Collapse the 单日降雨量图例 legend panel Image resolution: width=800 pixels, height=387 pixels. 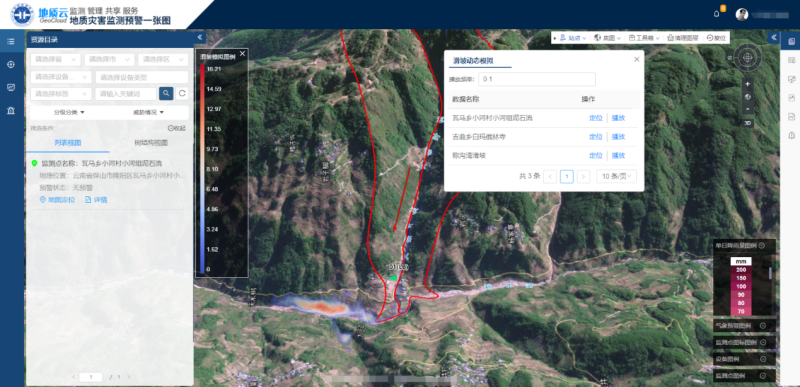click(x=761, y=245)
